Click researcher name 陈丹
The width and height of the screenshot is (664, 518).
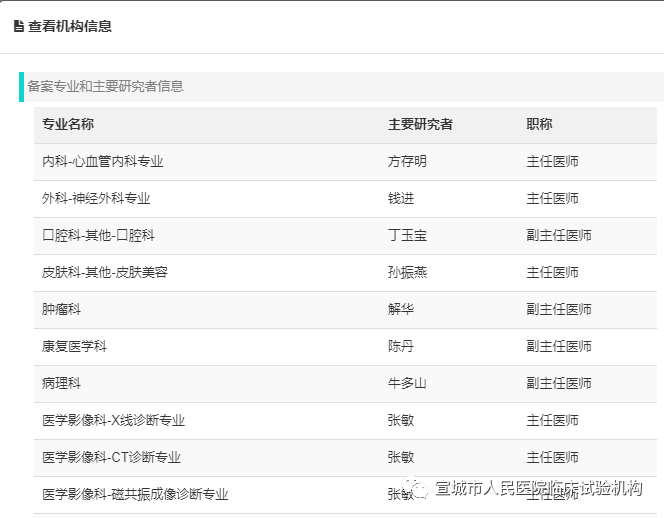401,346
